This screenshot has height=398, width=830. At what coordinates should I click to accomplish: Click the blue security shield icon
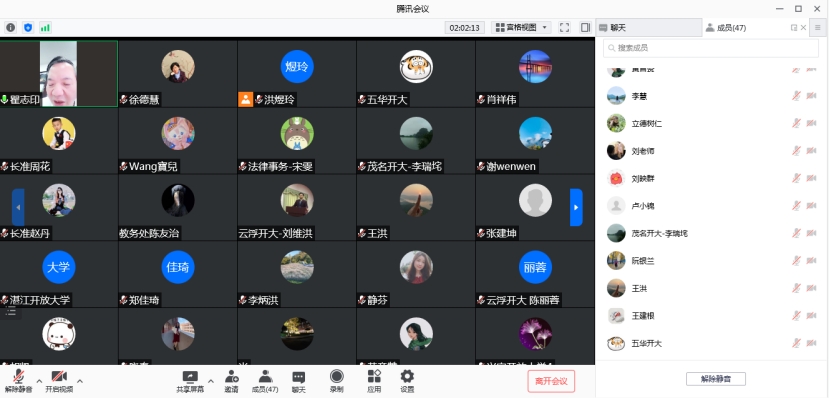pyautogui.click(x=28, y=28)
